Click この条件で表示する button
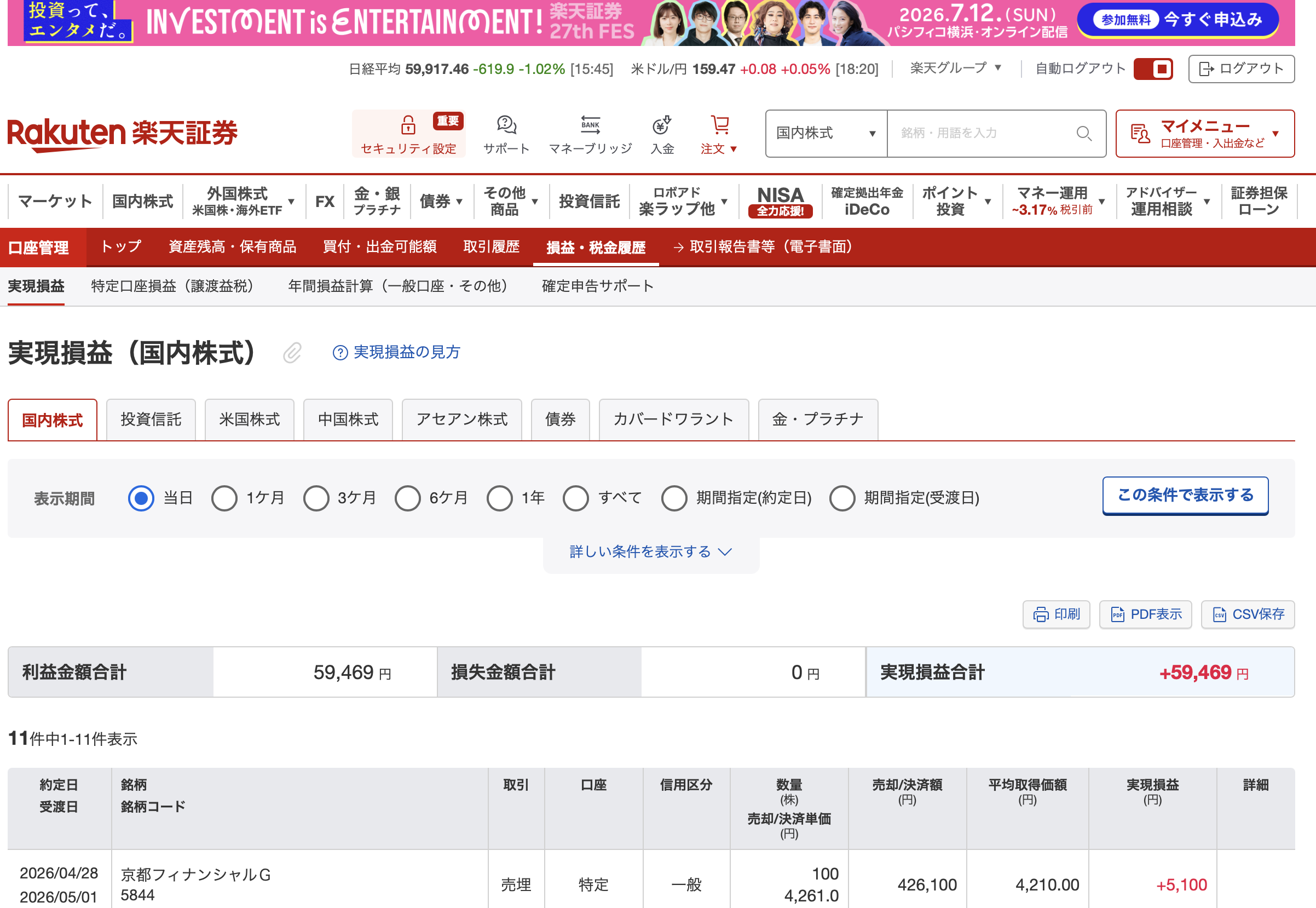1316x908 pixels. pyautogui.click(x=1185, y=496)
